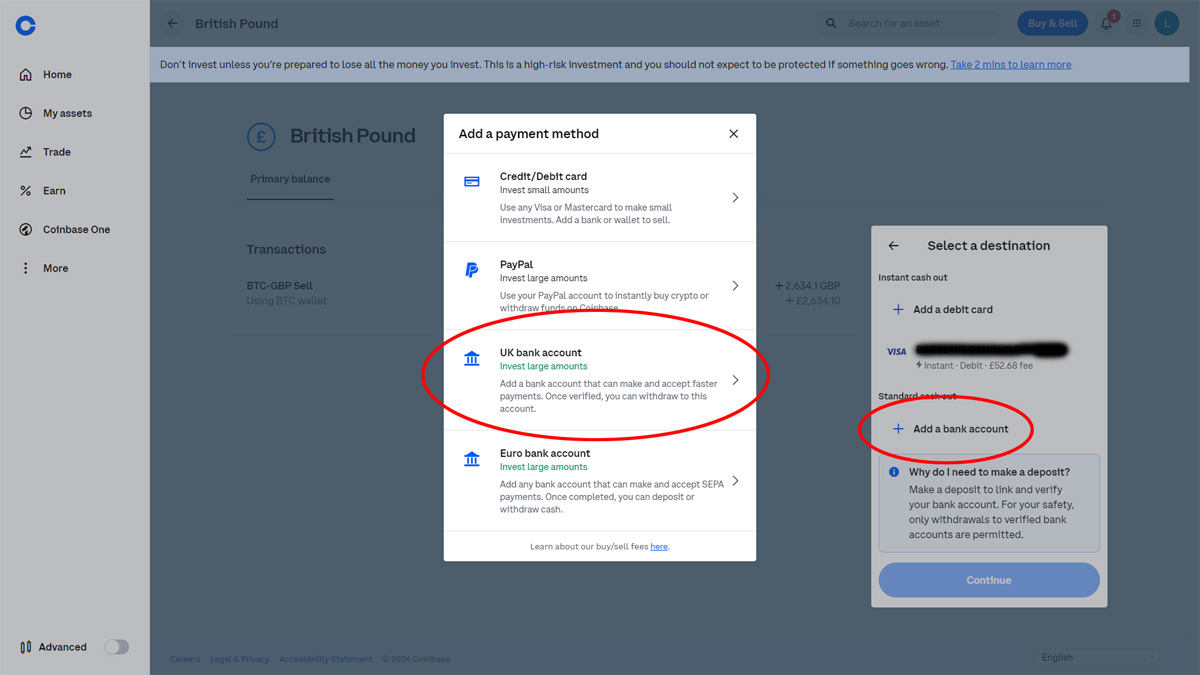Click the UK bank account building icon
Viewport: 1200px width, 675px height.
click(x=472, y=359)
